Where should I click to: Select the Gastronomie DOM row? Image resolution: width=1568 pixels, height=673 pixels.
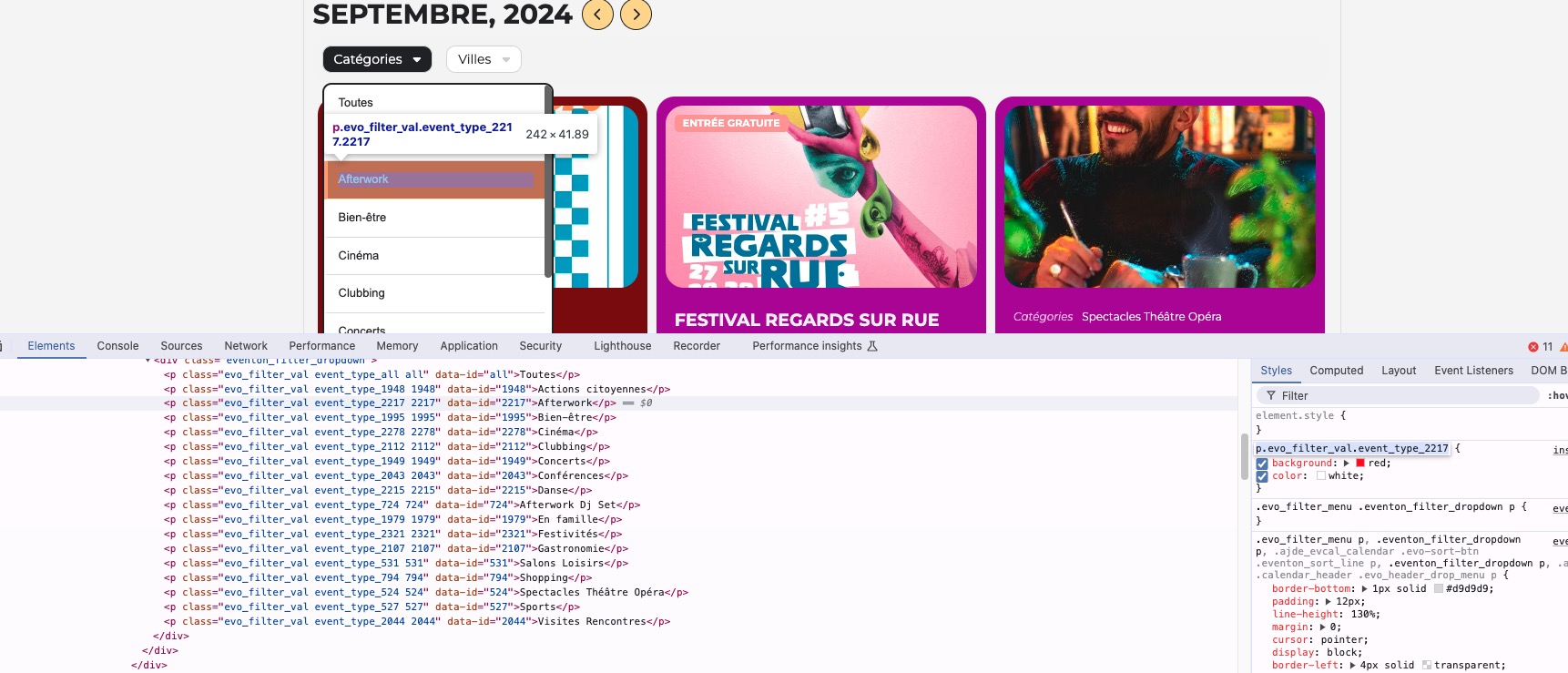click(x=395, y=549)
